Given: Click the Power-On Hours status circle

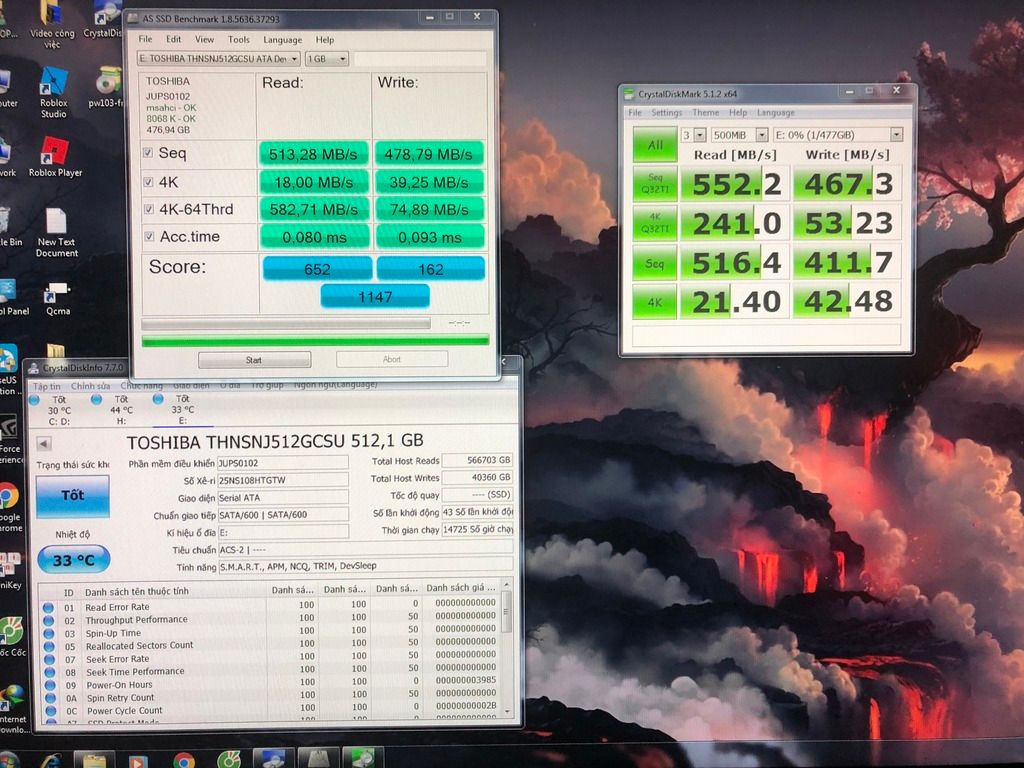Looking at the screenshot, I should [49, 685].
